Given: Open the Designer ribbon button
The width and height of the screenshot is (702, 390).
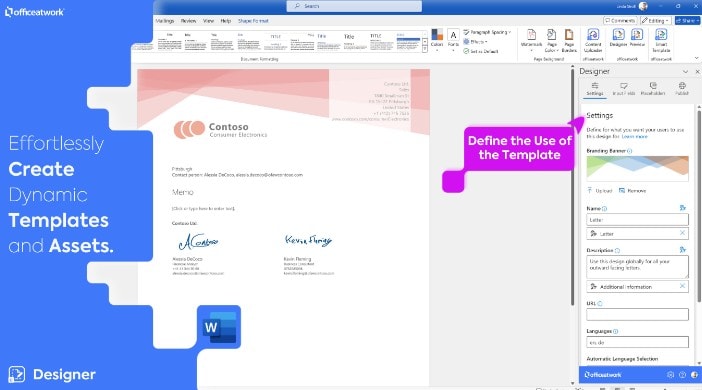Looking at the screenshot, I should (618, 38).
